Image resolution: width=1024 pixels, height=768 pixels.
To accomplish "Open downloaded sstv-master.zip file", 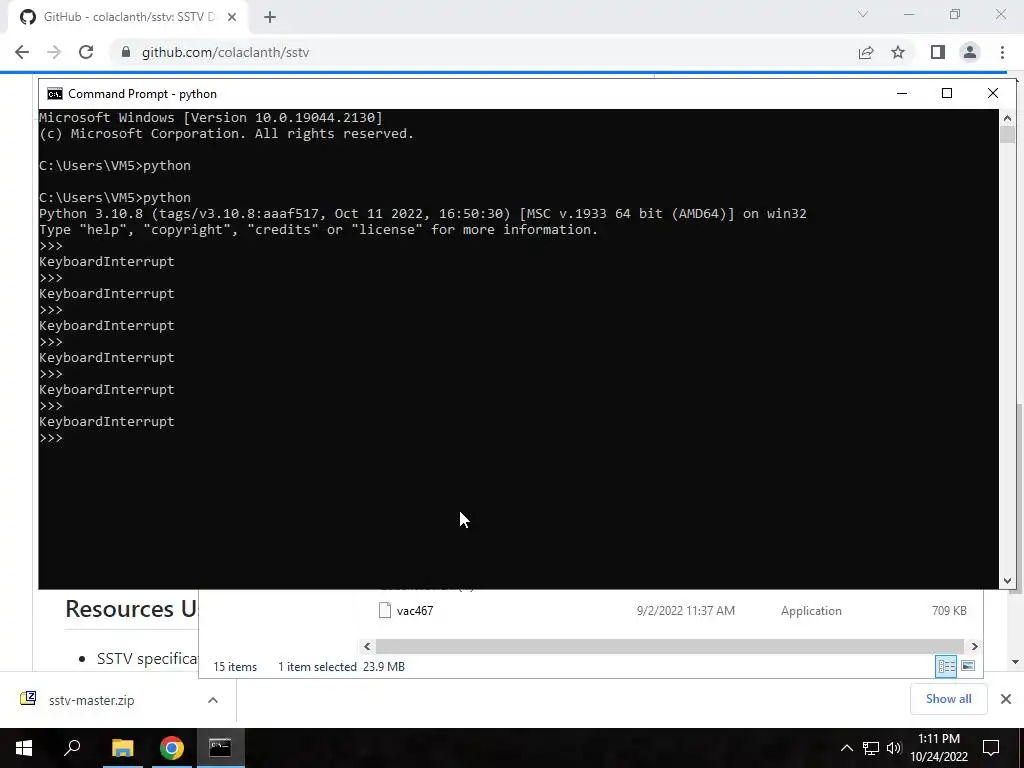I will 91,700.
